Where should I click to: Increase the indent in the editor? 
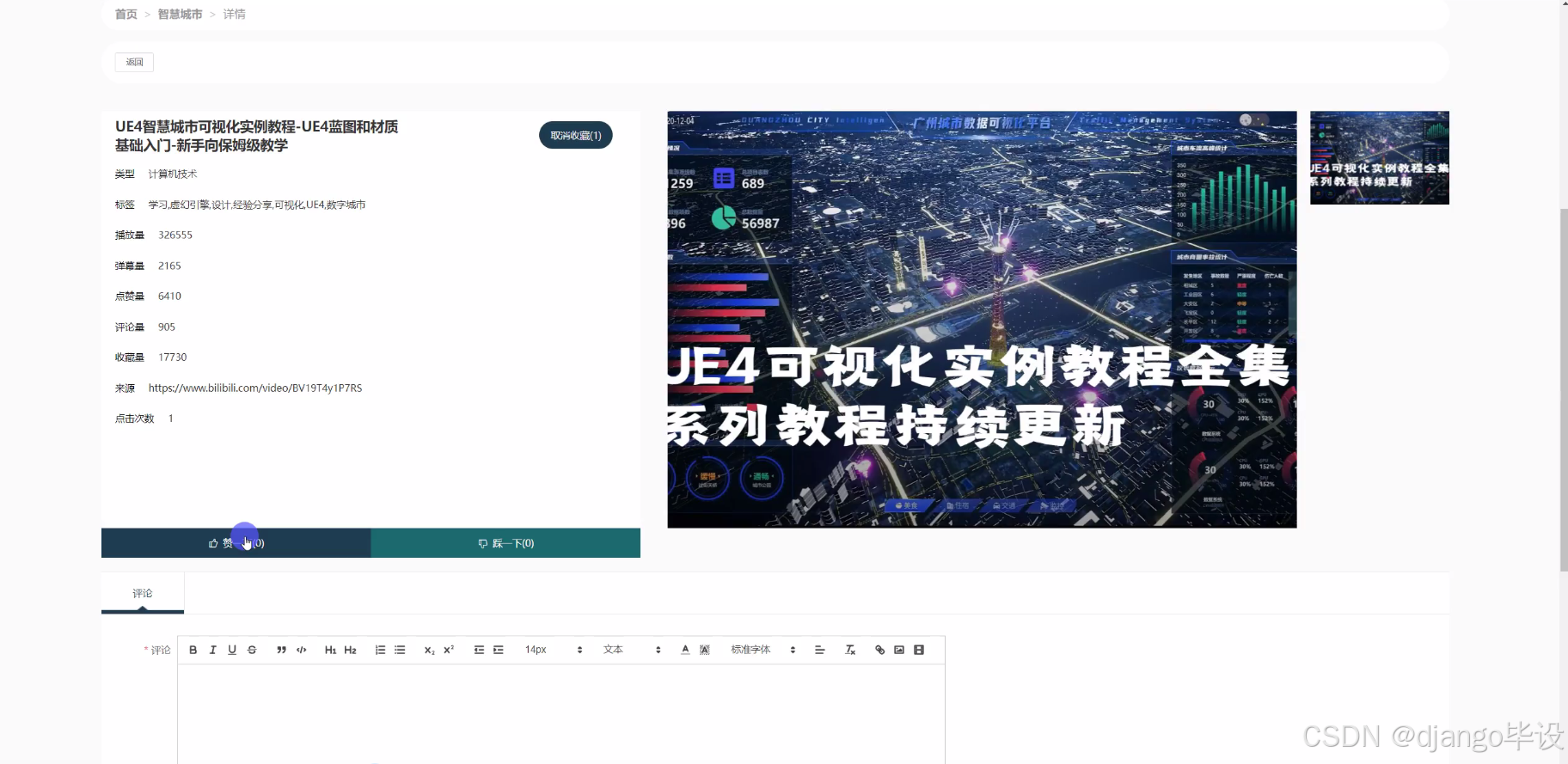pos(499,650)
